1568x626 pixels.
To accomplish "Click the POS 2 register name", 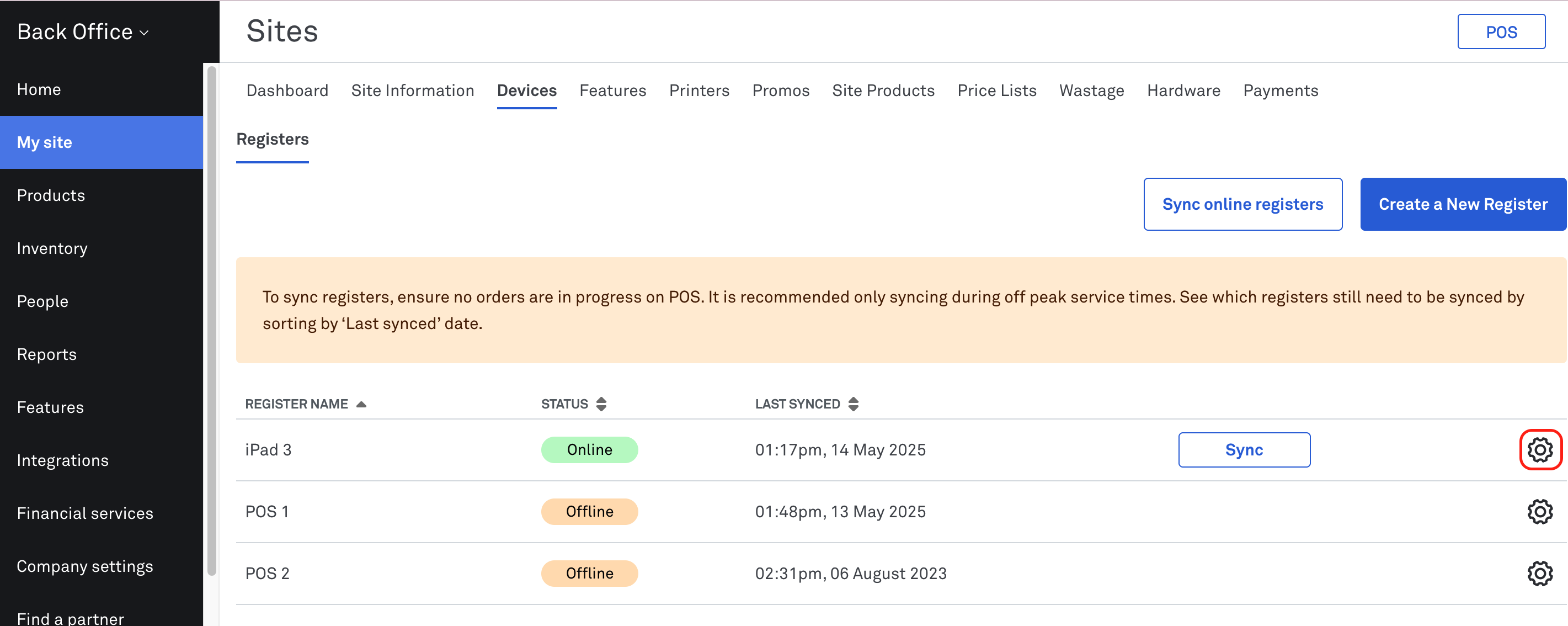I will [267, 574].
